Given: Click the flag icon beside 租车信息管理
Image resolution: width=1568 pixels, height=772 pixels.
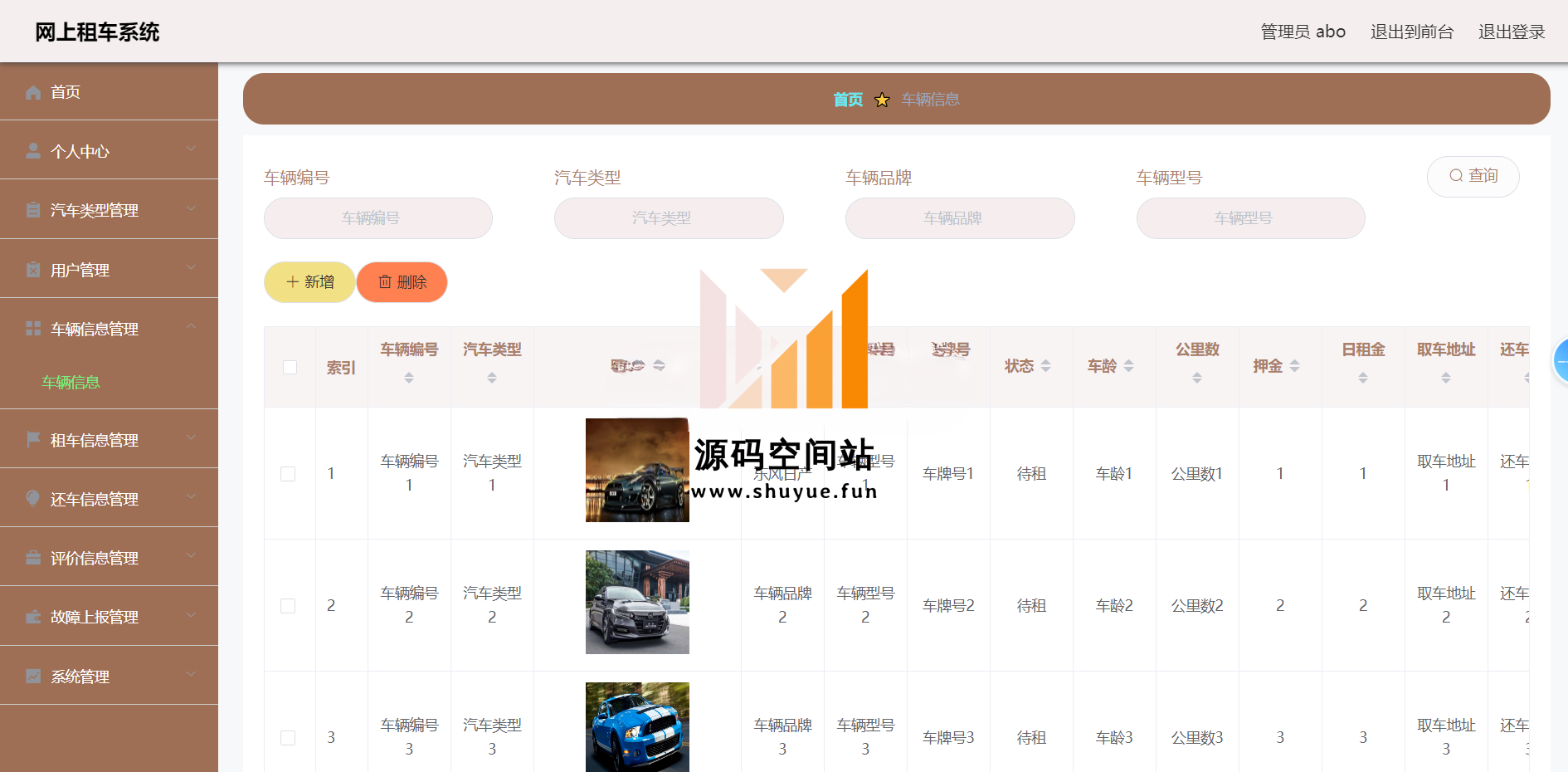Looking at the screenshot, I should pyautogui.click(x=33, y=439).
